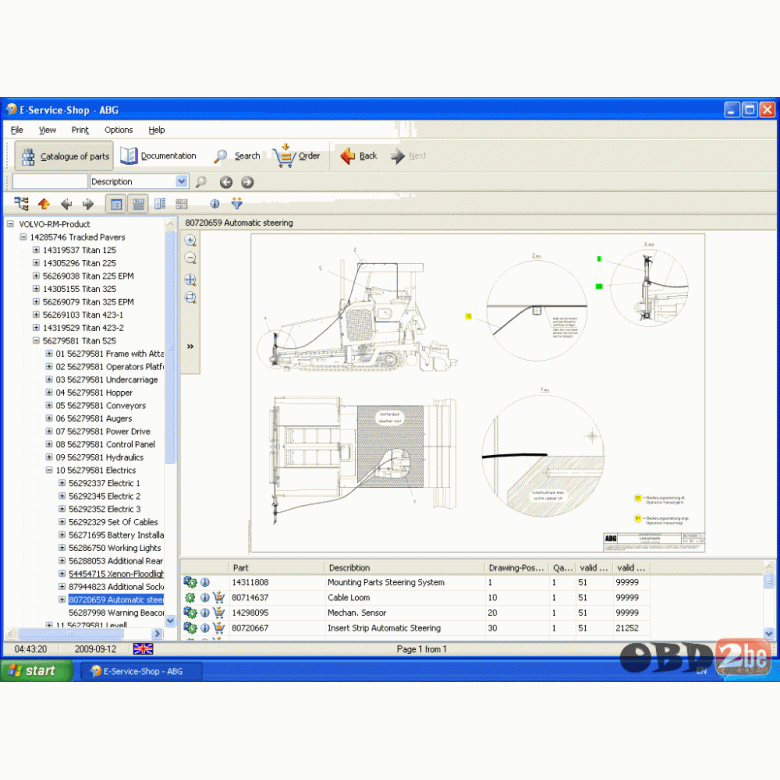The height and width of the screenshot is (780, 780).
Task: Go to previous search result arrow
Action: (226, 182)
